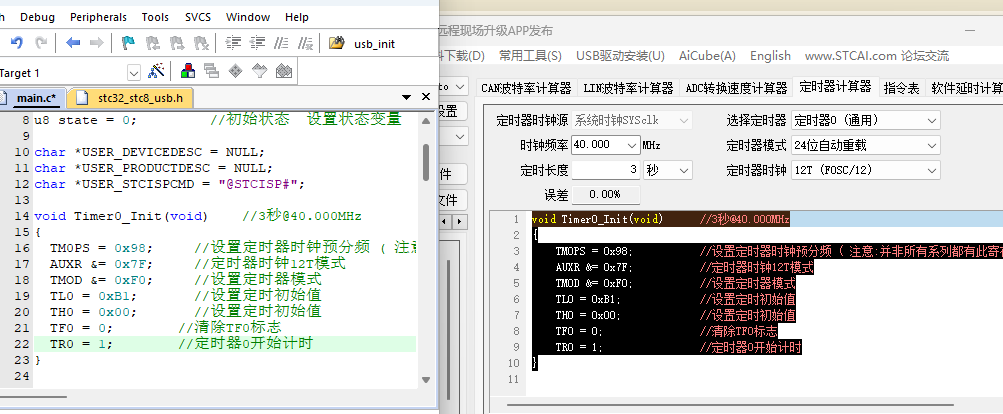The width and height of the screenshot is (1003, 414).
Task: Go to next bookmark icon
Action: pyautogui.click(x=177, y=43)
